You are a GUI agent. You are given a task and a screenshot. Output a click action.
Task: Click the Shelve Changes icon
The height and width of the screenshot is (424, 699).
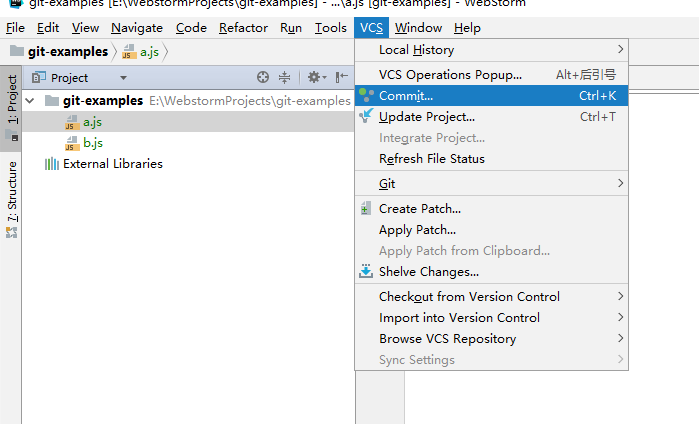(x=366, y=271)
